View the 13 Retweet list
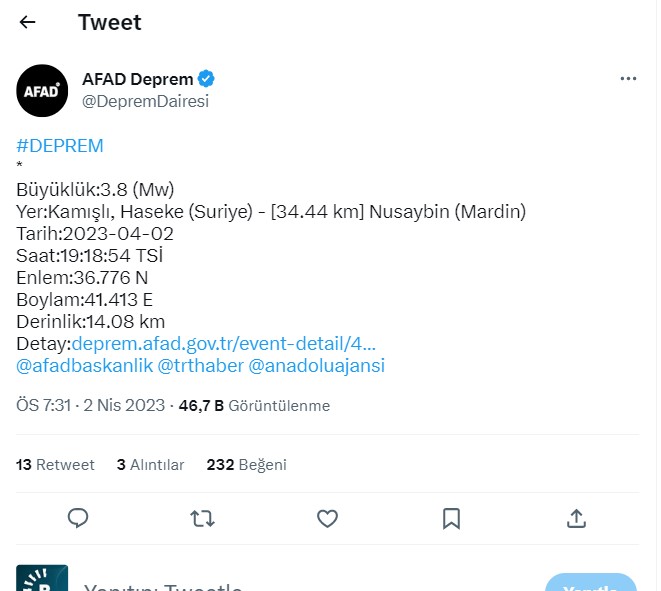 click(x=56, y=465)
